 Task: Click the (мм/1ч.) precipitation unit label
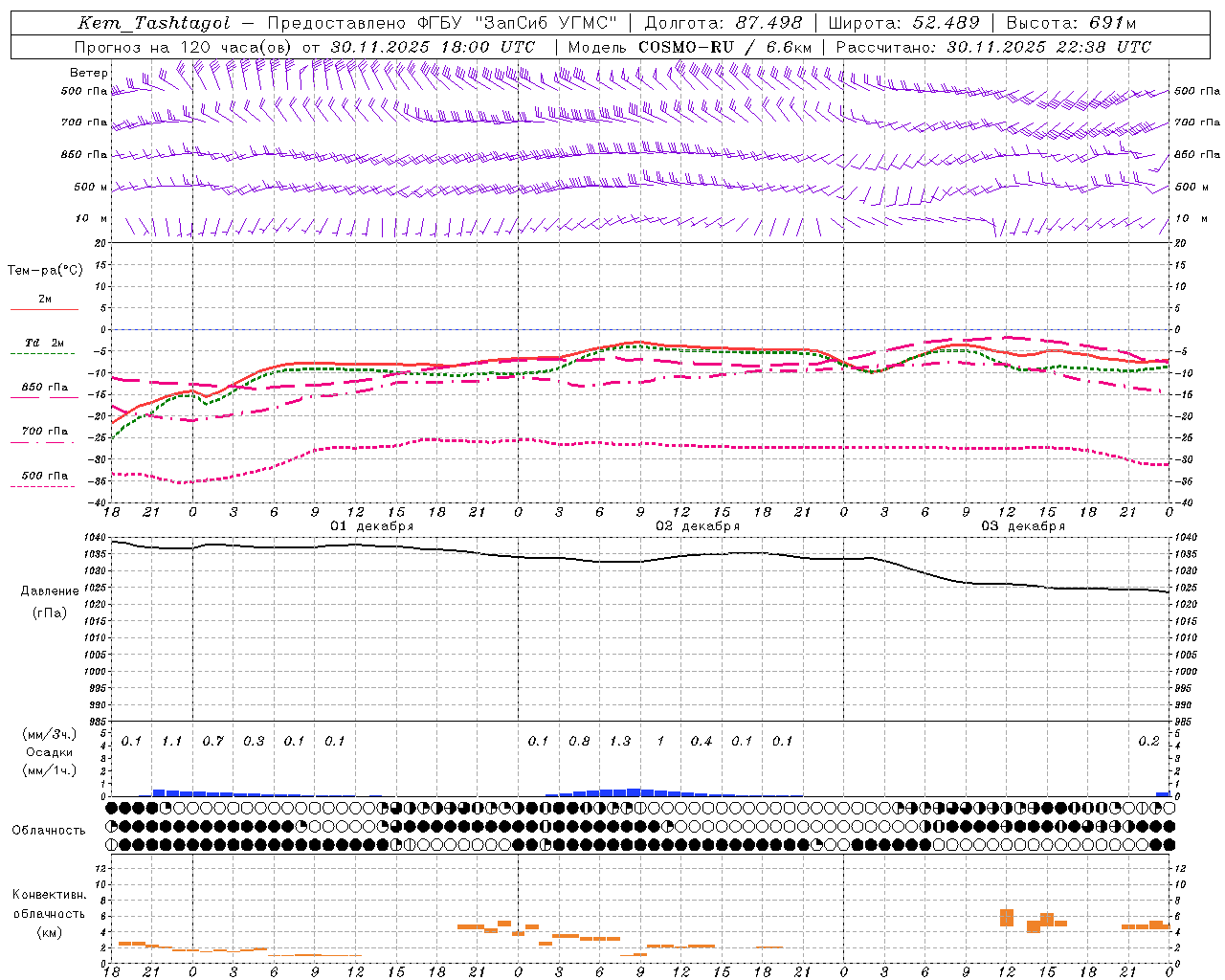50,770
